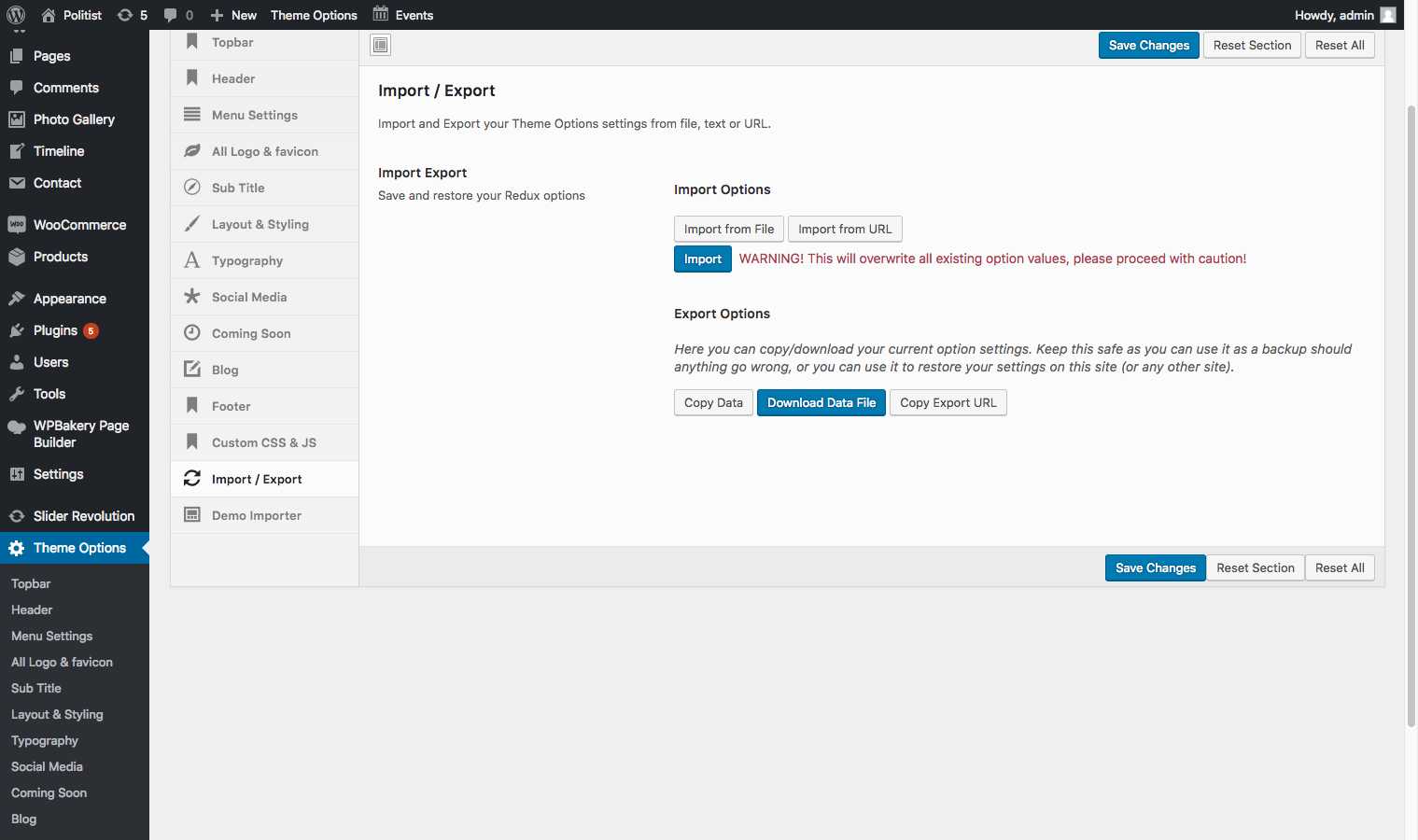The height and width of the screenshot is (840, 1418).
Task: Open All Logo & favicon submenu link
Action: click(62, 662)
